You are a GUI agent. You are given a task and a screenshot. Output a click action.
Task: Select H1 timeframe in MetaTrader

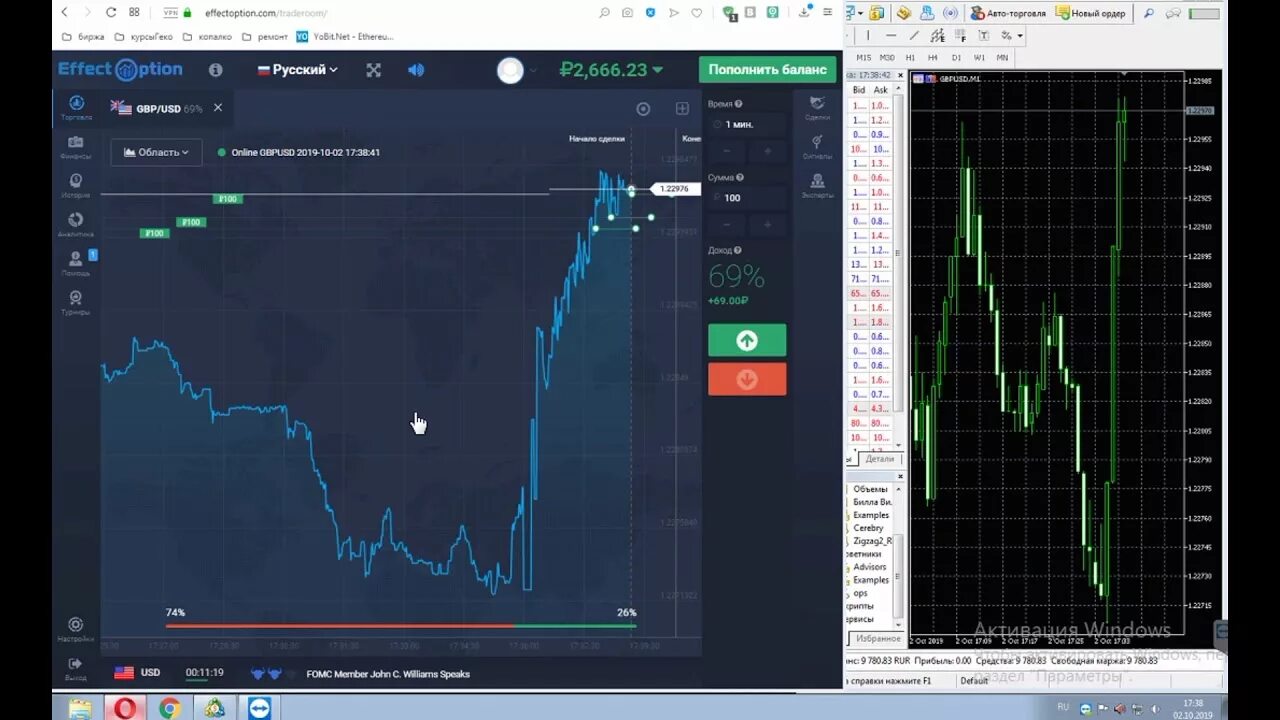(x=910, y=58)
